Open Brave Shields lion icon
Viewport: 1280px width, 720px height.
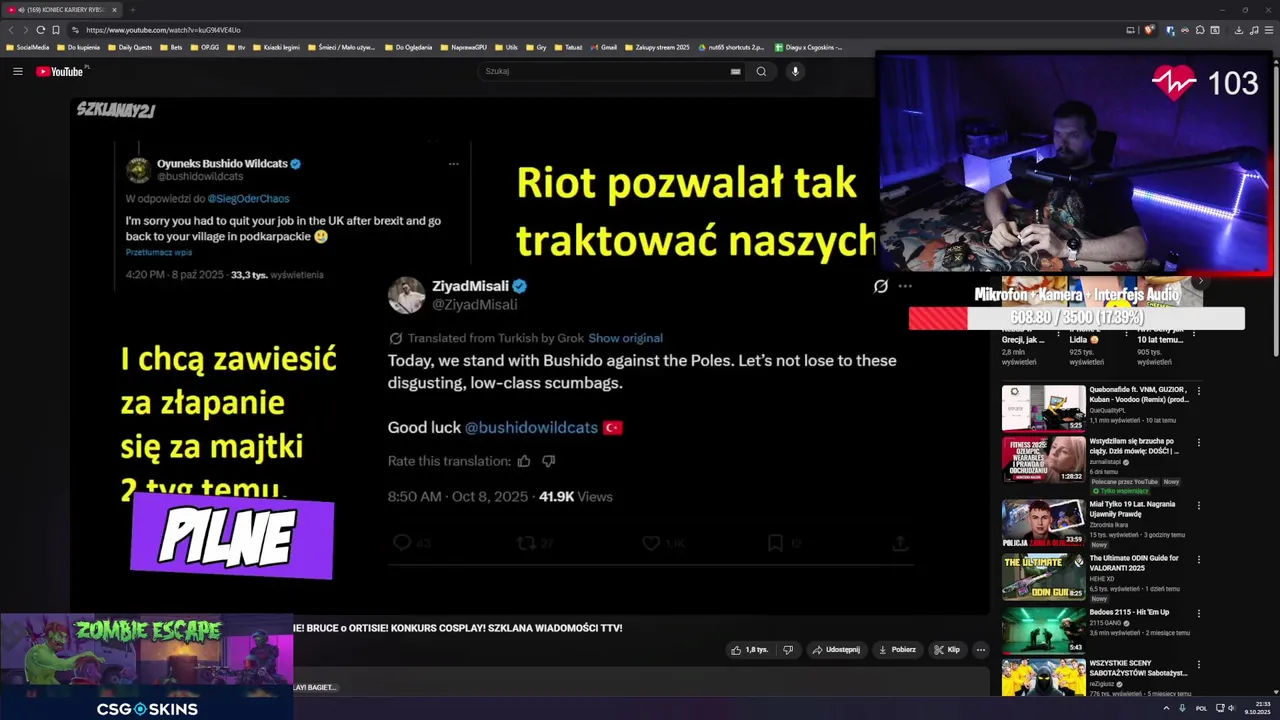tap(1149, 30)
